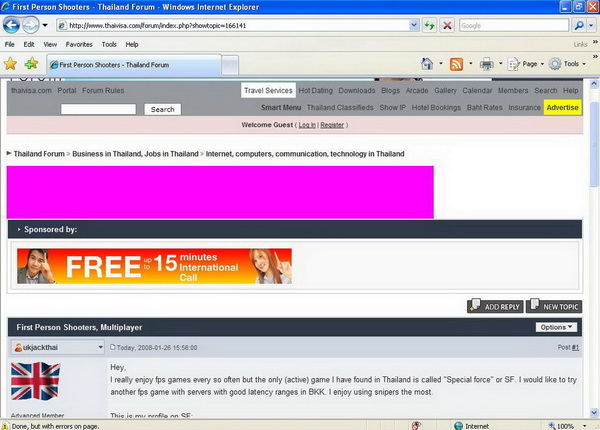The height and width of the screenshot is (430, 600).
Task: Click the thaivisa.com link
Action: (x=31, y=91)
